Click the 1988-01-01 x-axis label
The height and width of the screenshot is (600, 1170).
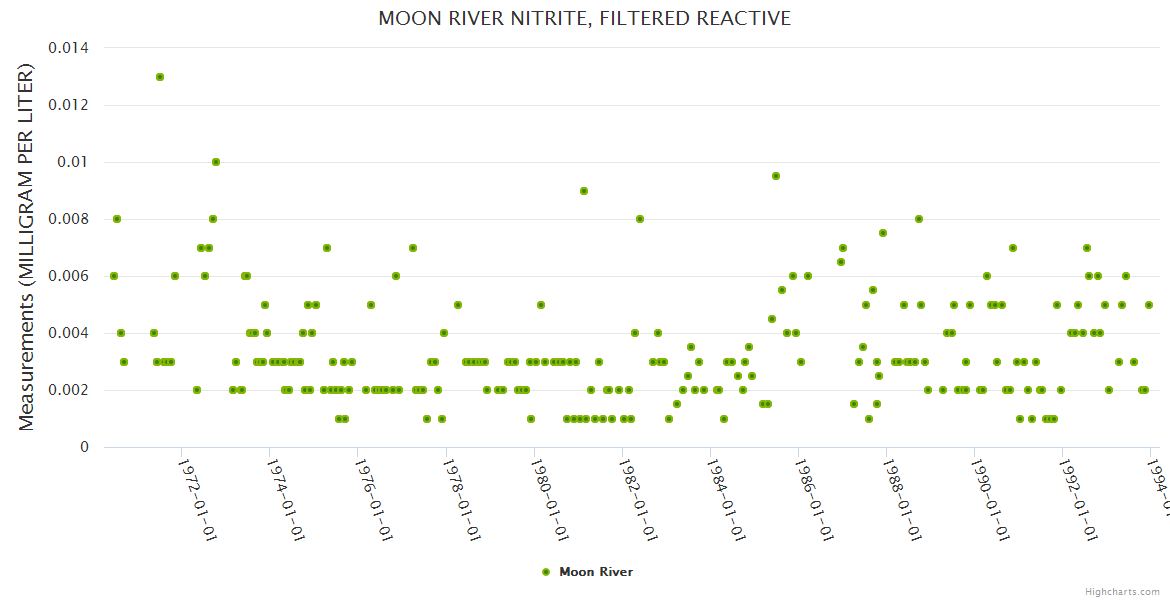pyautogui.click(x=902, y=485)
